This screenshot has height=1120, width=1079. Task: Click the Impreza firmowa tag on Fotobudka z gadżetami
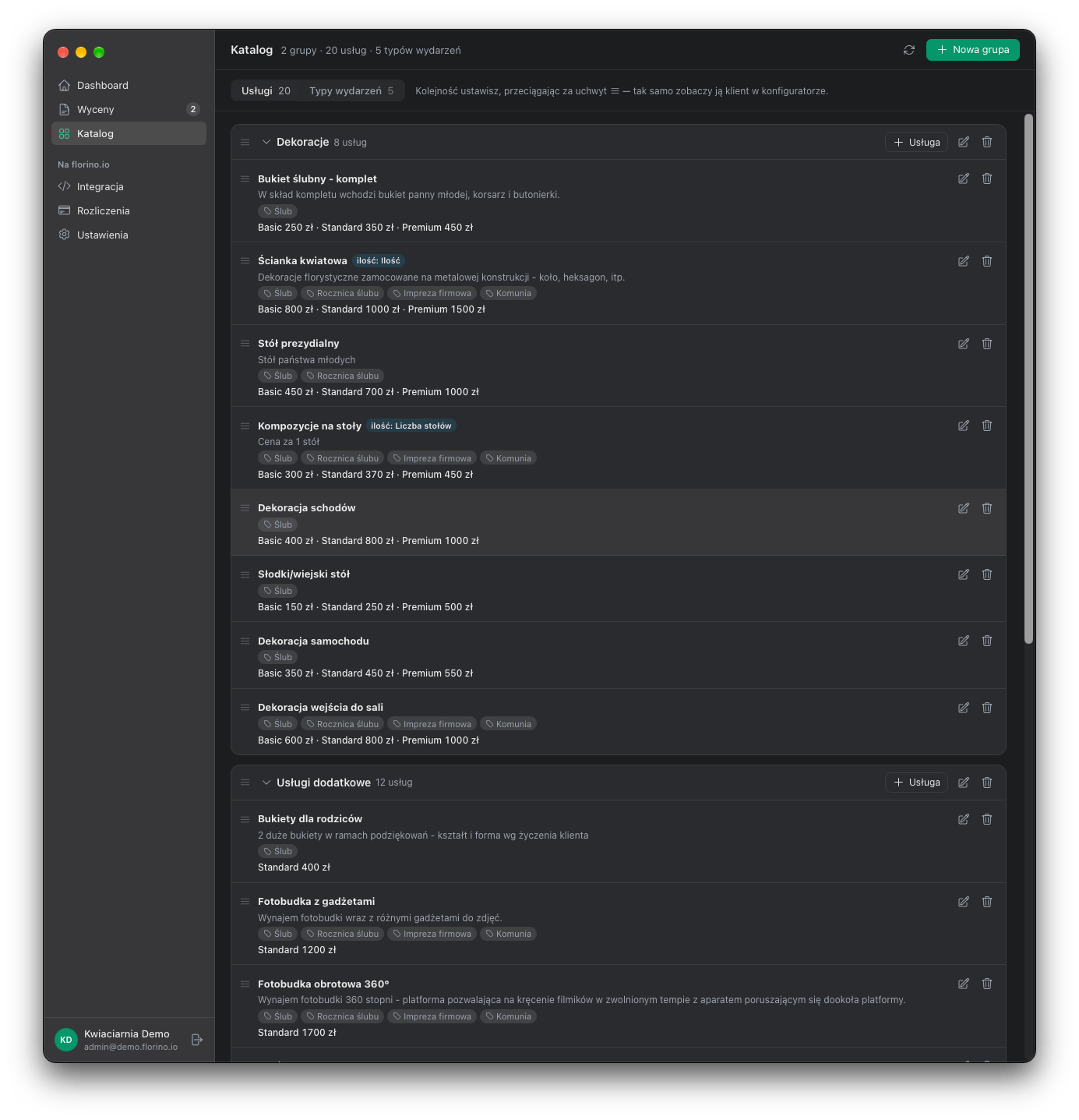click(432, 934)
